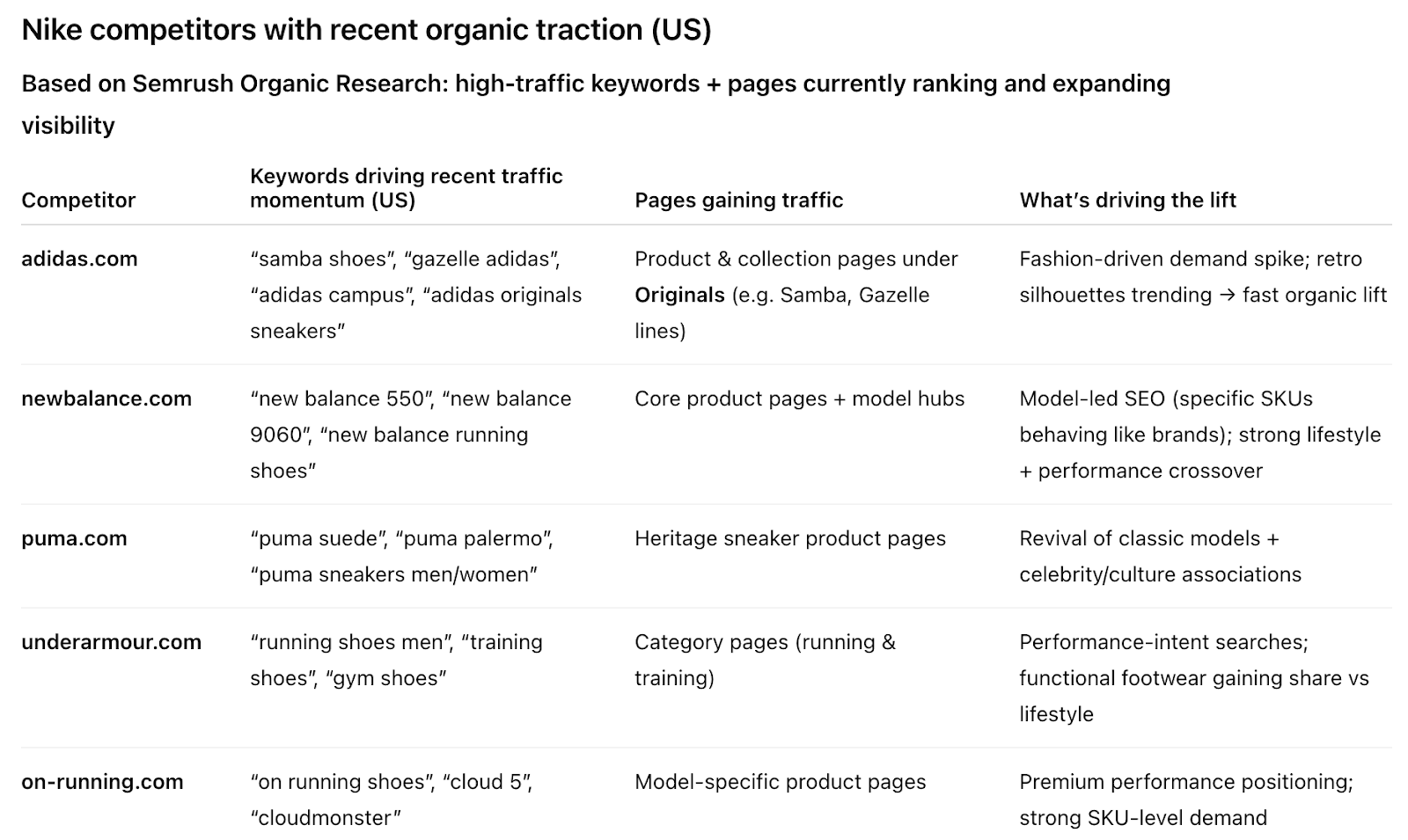Click the adidas.com competitor name
Screen dimensions: 1408x840
tap(79, 259)
